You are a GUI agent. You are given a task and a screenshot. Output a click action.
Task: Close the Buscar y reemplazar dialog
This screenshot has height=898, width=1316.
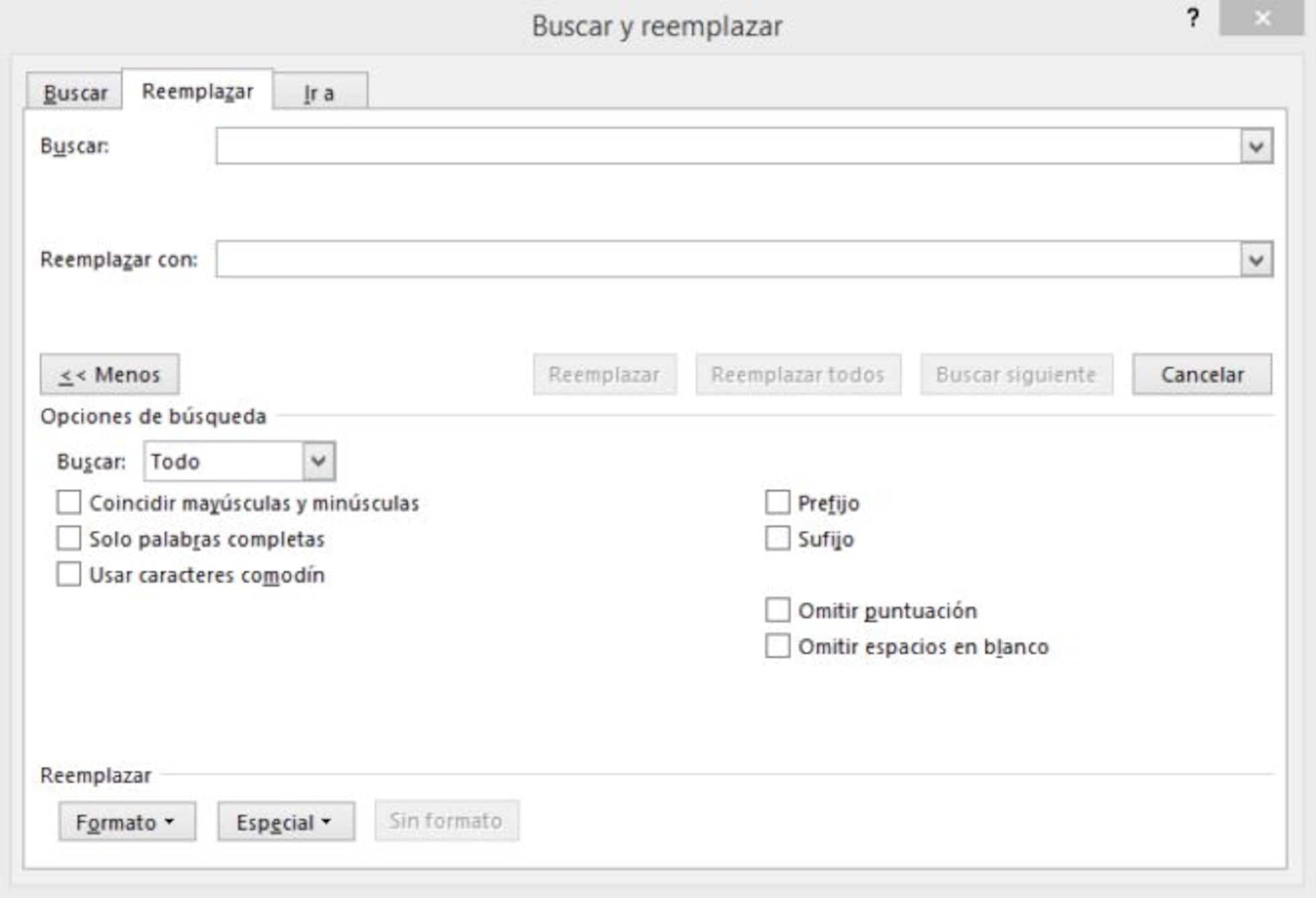click(1262, 18)
